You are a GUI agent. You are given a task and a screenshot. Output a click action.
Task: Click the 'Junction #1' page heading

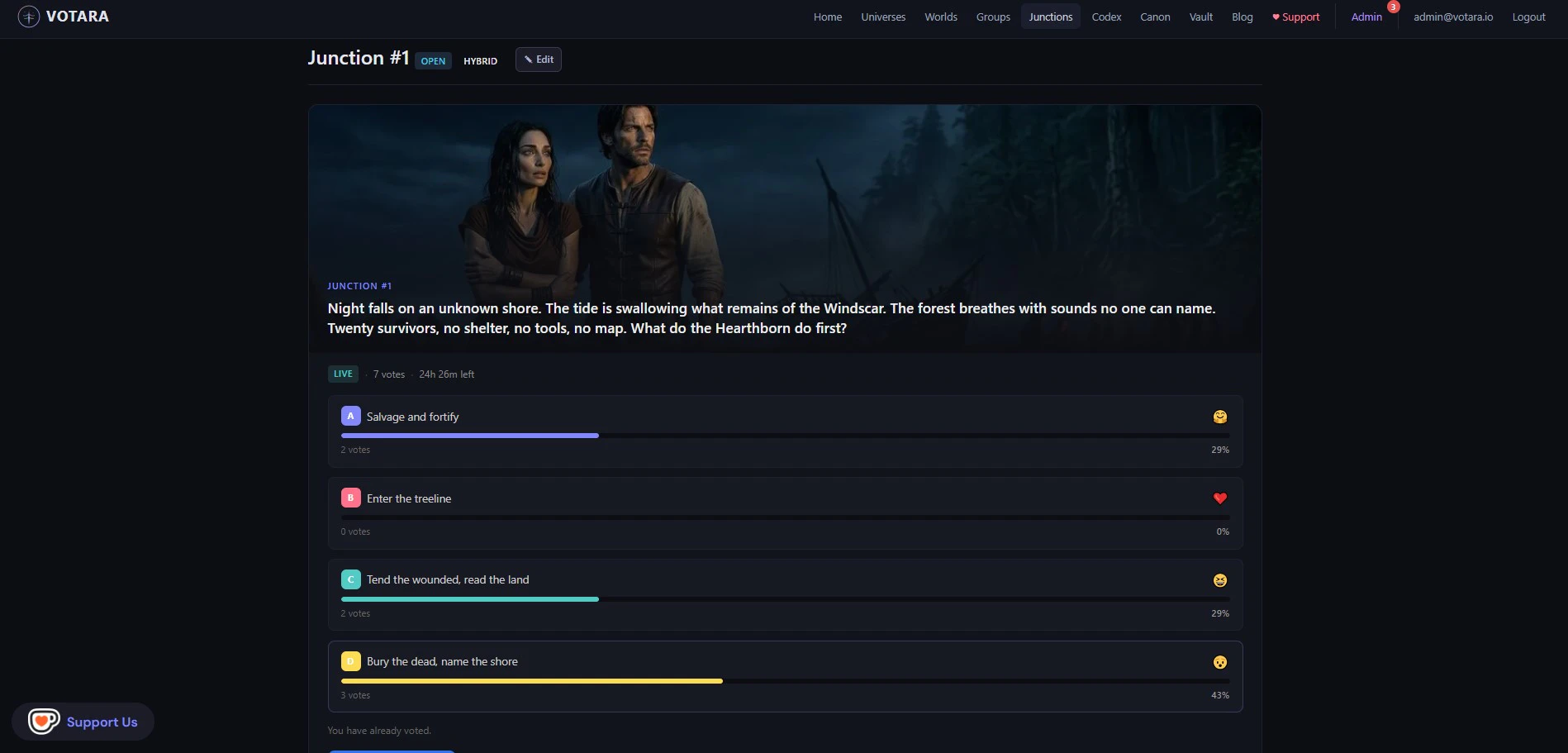359,58
